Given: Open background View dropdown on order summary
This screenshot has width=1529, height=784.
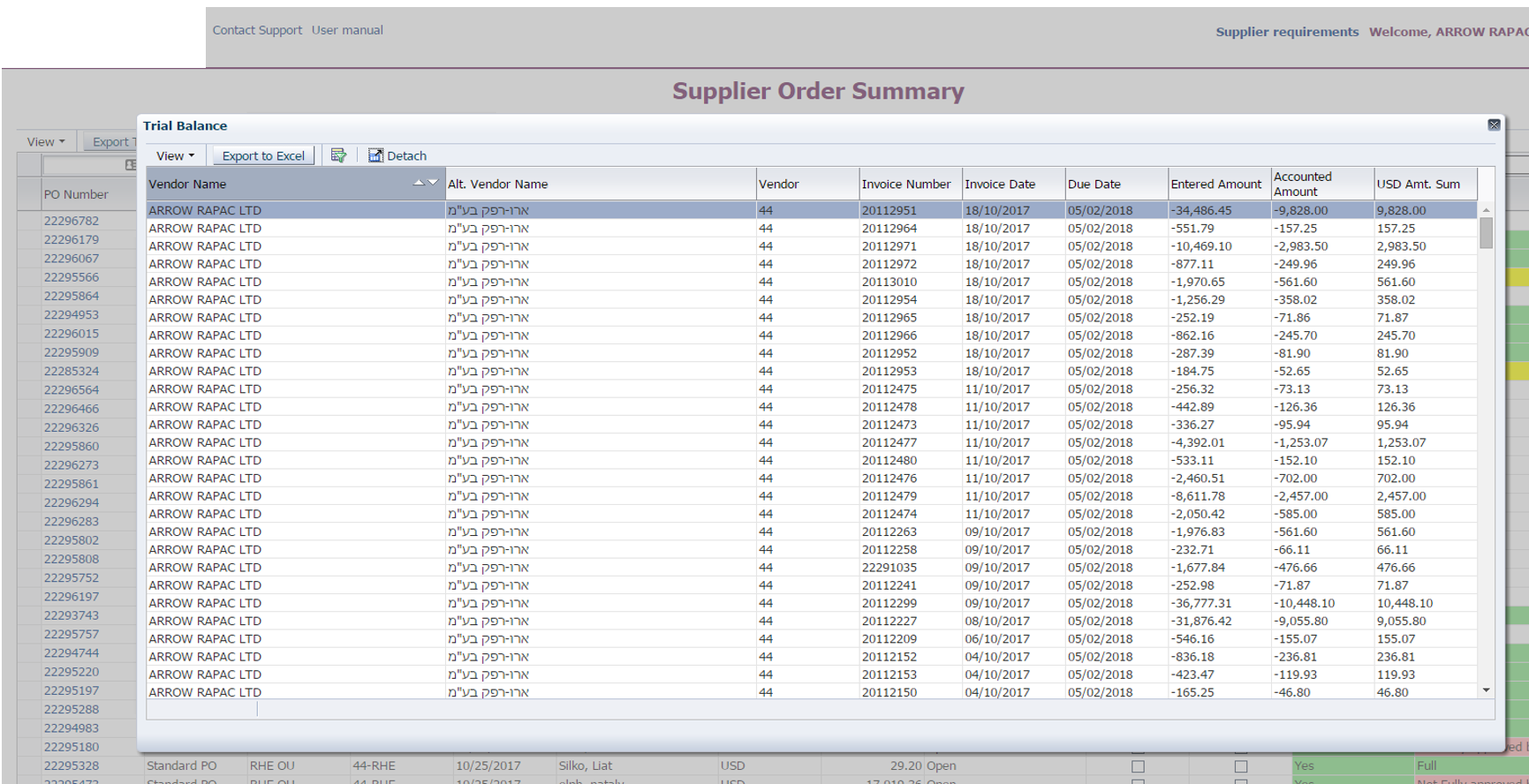Looking at the screenshot, I should click(46, 141).
